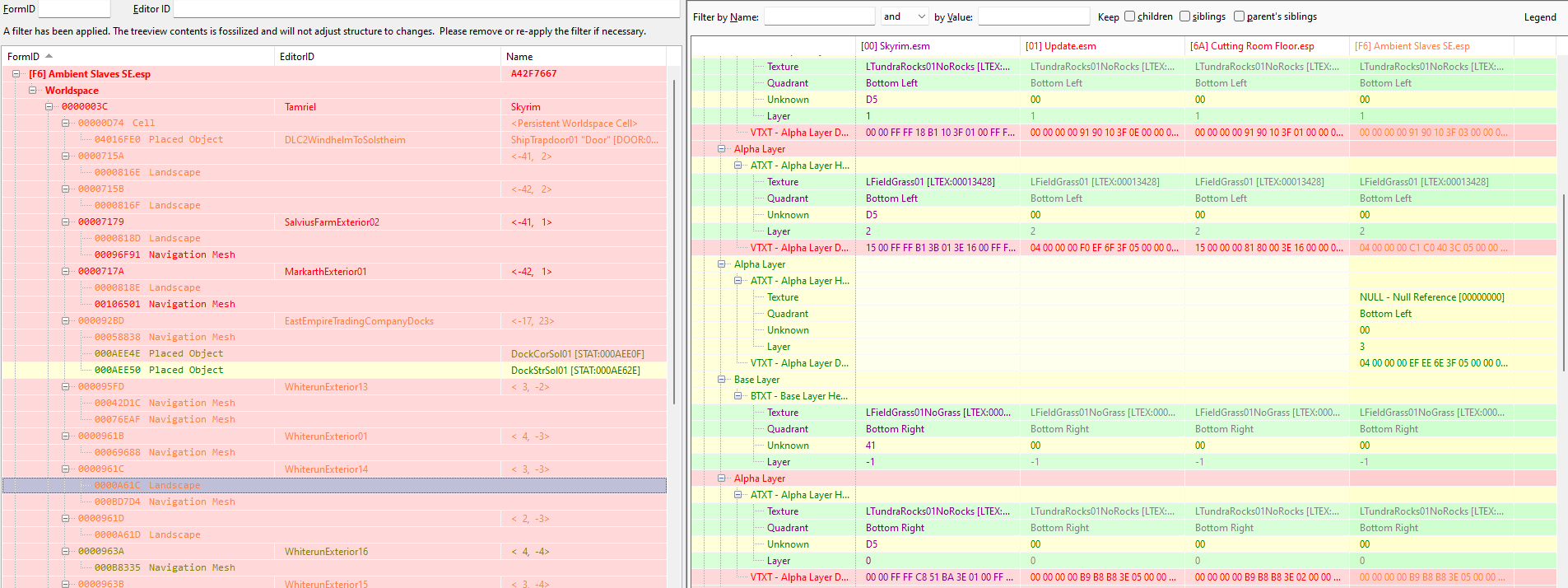
Task: Collapse the 00007179 SalviusFarmExterior02 node
Action: [x=65, y=222]
